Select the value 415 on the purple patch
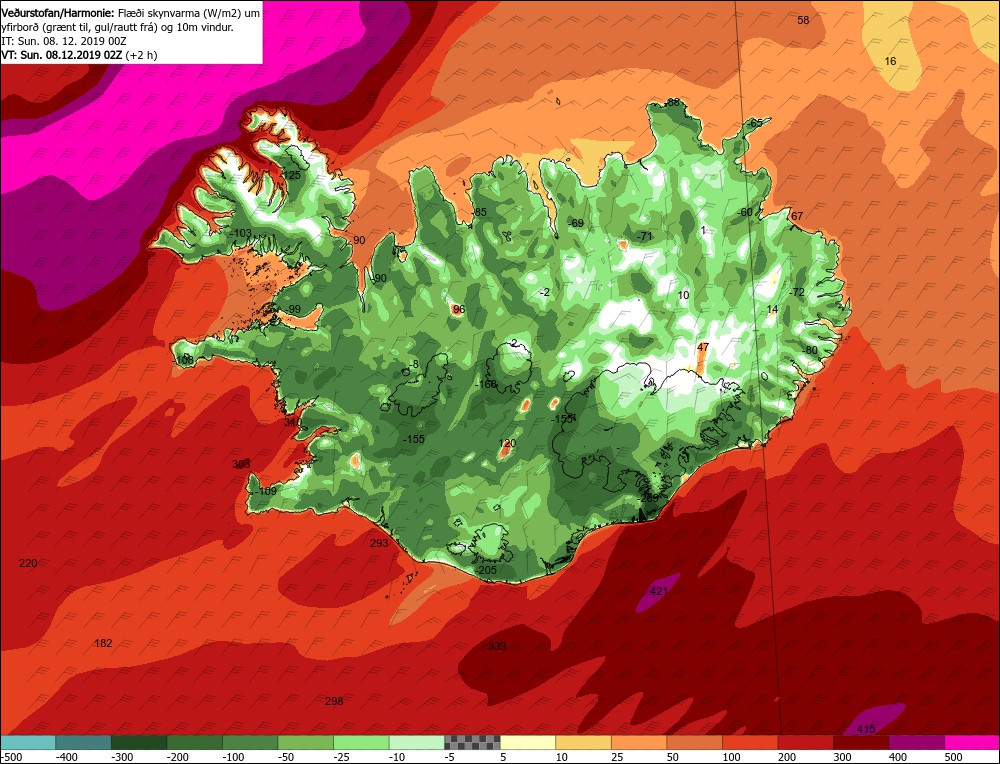The image size is (1000, 764). pyautogui.click(x=866, y=729)
